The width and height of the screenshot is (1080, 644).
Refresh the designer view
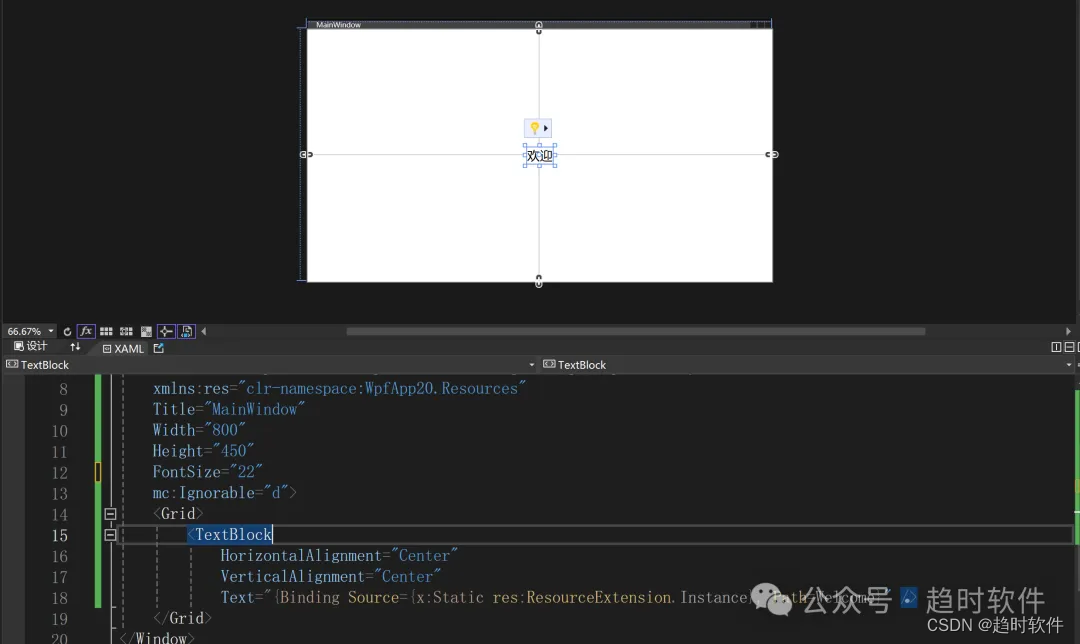pos(66,331)
